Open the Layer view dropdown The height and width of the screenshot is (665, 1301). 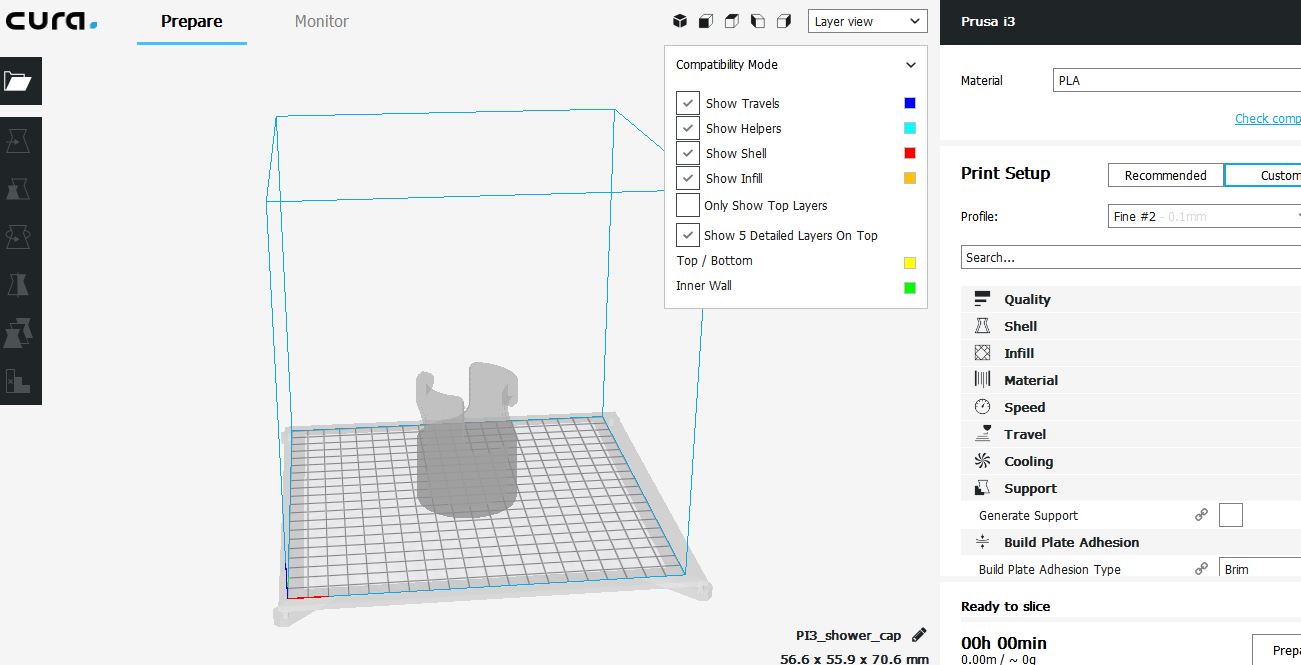[x=867, y=21]
